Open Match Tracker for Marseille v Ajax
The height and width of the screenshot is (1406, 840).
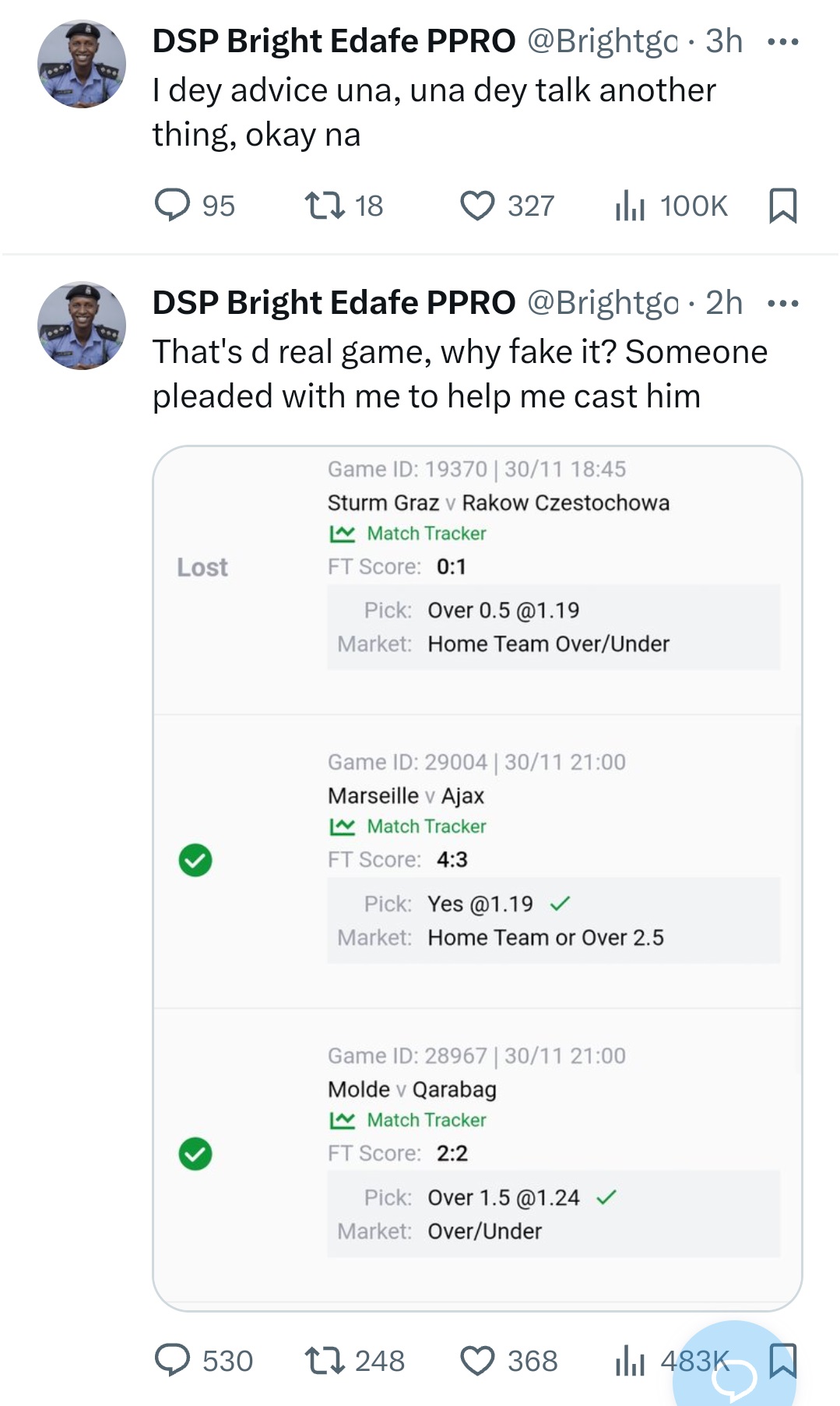tap(425, 826)
